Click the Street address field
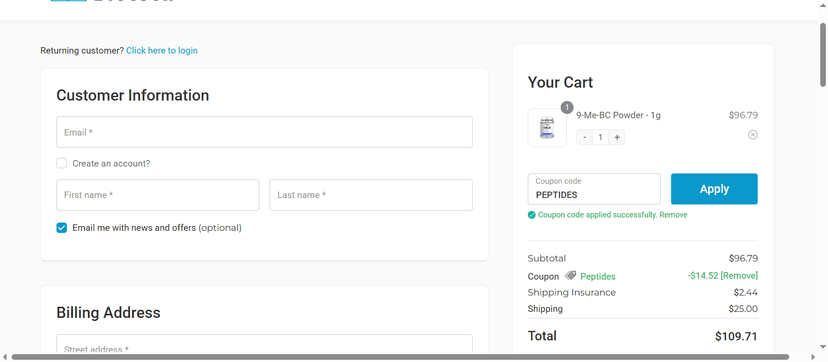 [x=265, y=345]
